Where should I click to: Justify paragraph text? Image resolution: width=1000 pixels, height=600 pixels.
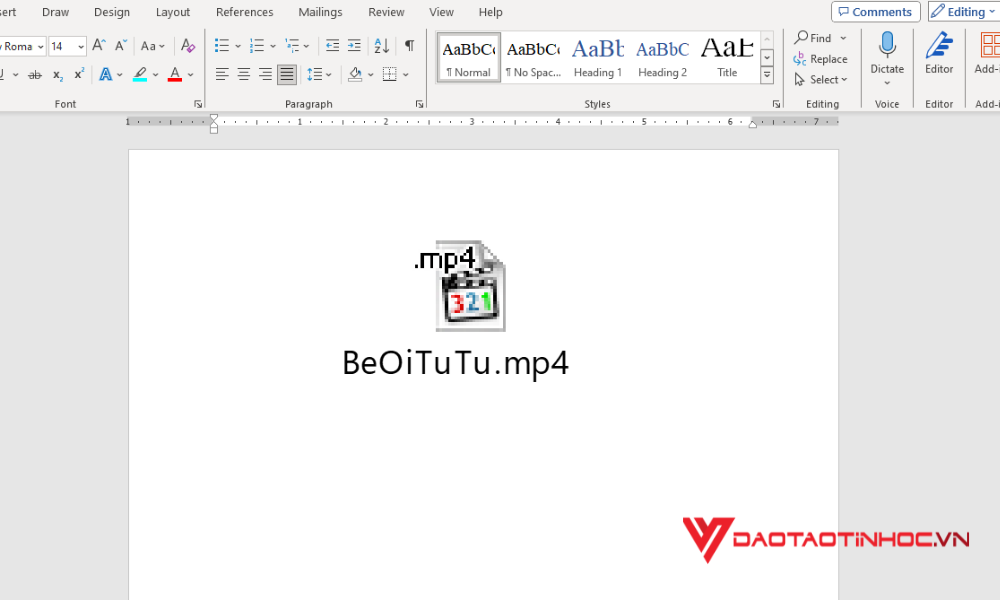coord(287,75)
